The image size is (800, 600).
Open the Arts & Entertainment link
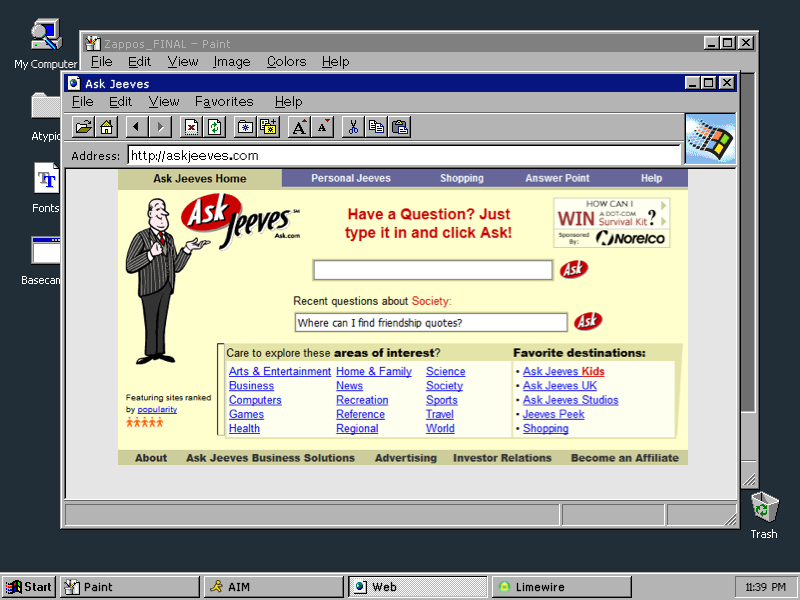(280, 371)
